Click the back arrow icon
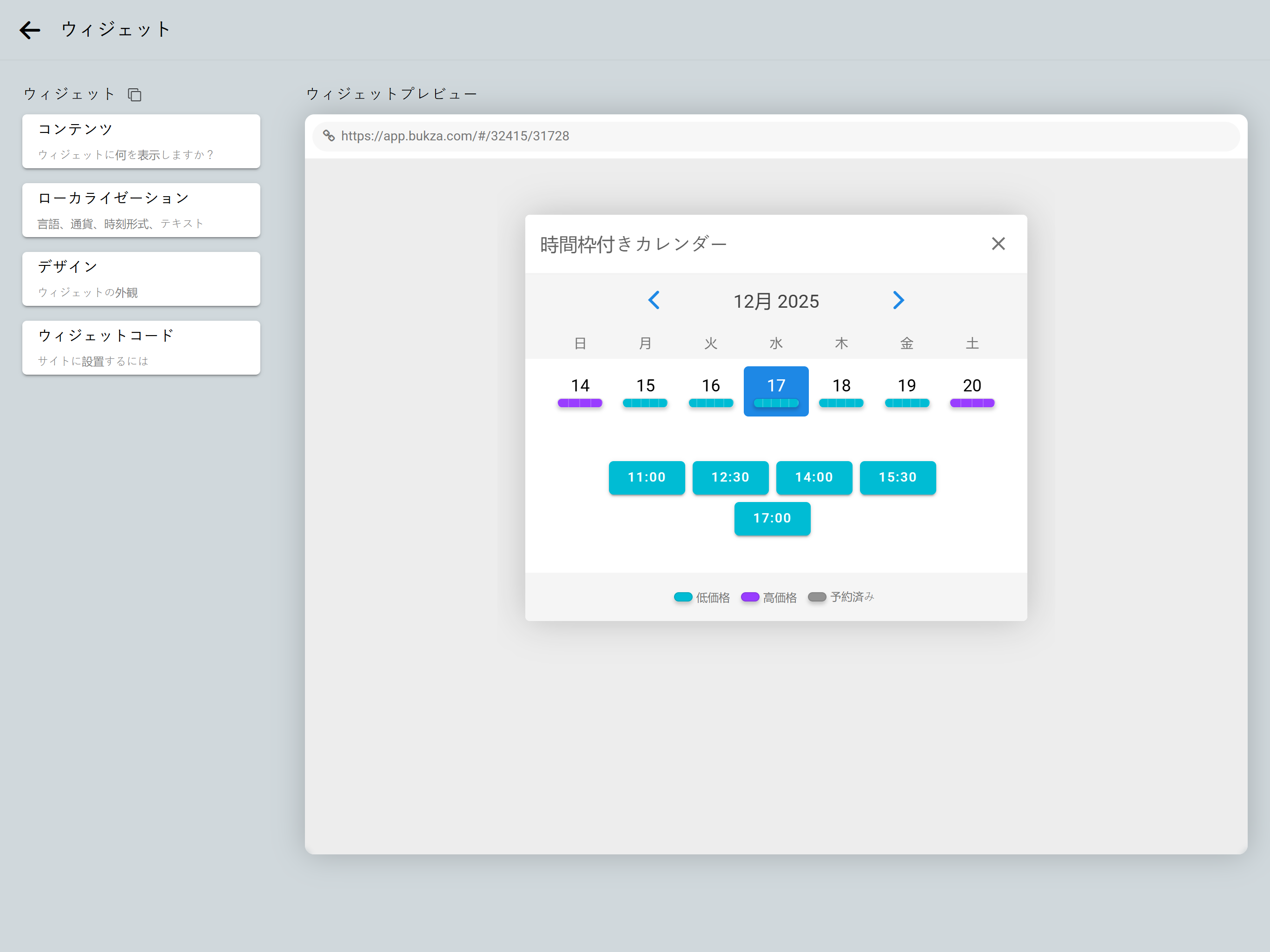This screenshot has width=1270, height=952. click(x=30, y=30)
